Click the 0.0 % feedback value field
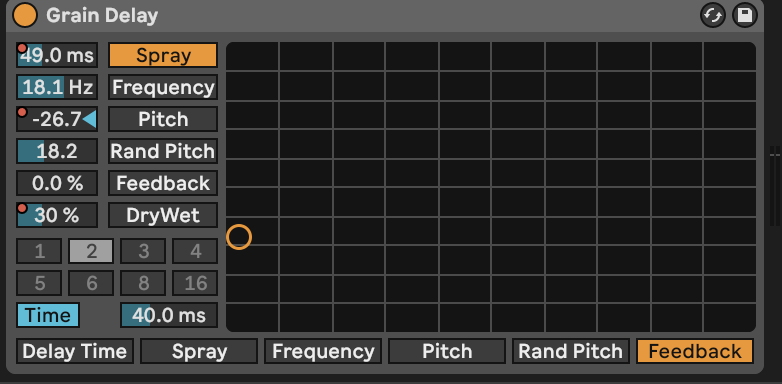The height and width of the screenshot is (384, 782). 57,184
